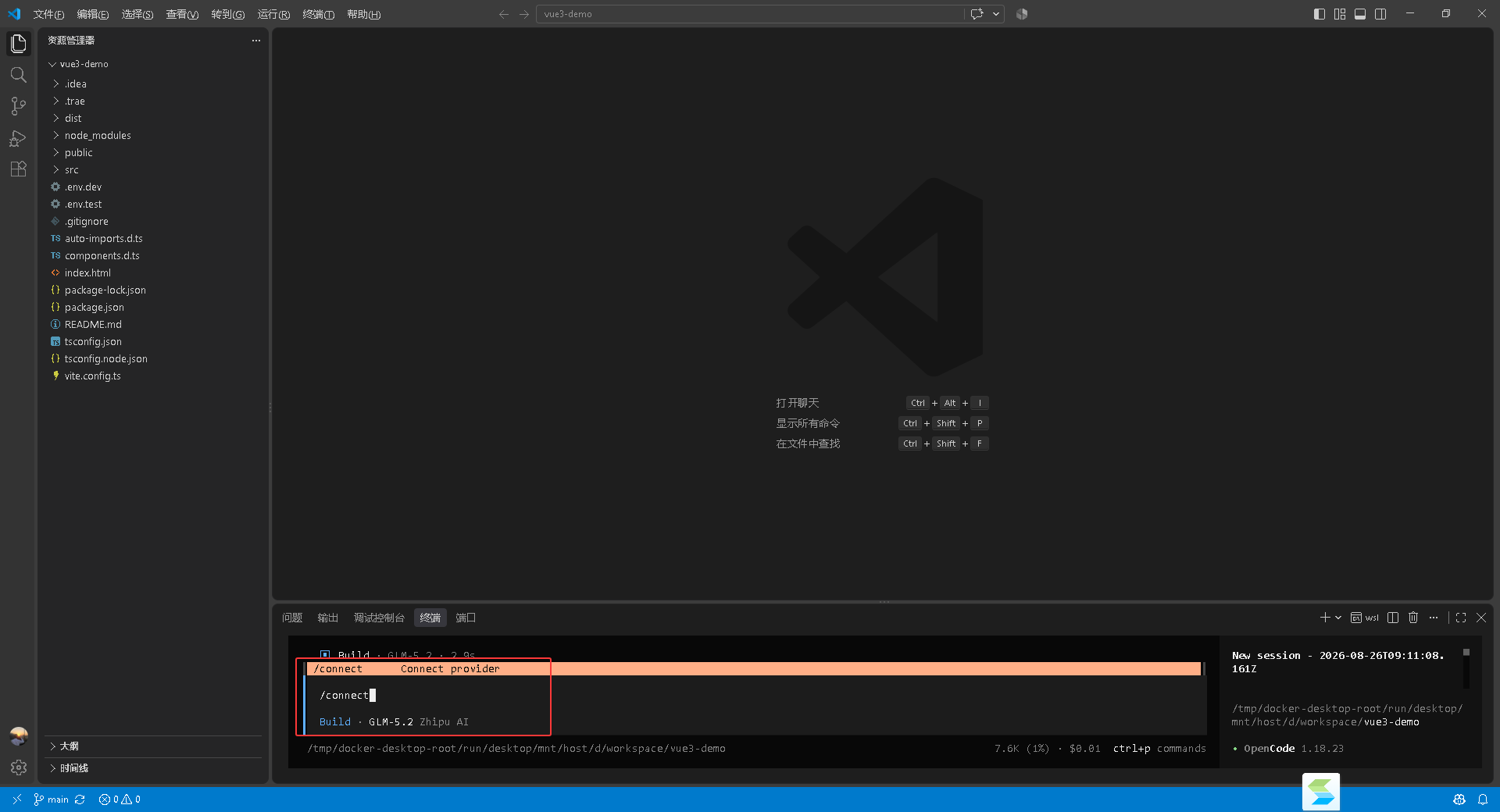This screenshot has height=812, width=1500.
Task: Open the 帮助 menu
Action: pyautogui.click(x=364, y=14)
